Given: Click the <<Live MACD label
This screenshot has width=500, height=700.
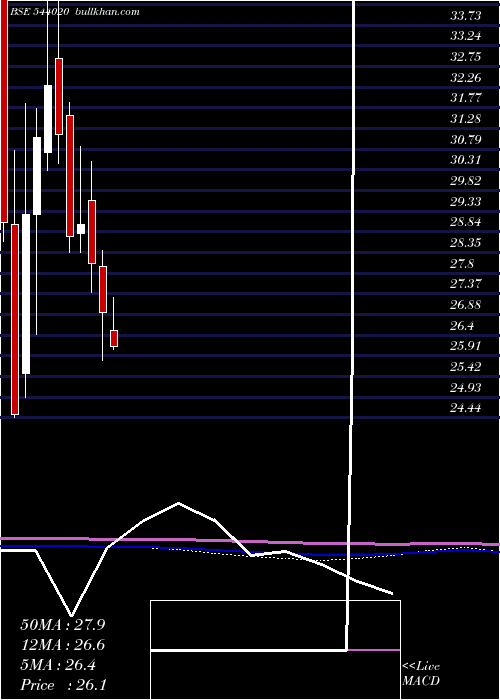Looking at the screenshot, I should click(421, 674).
